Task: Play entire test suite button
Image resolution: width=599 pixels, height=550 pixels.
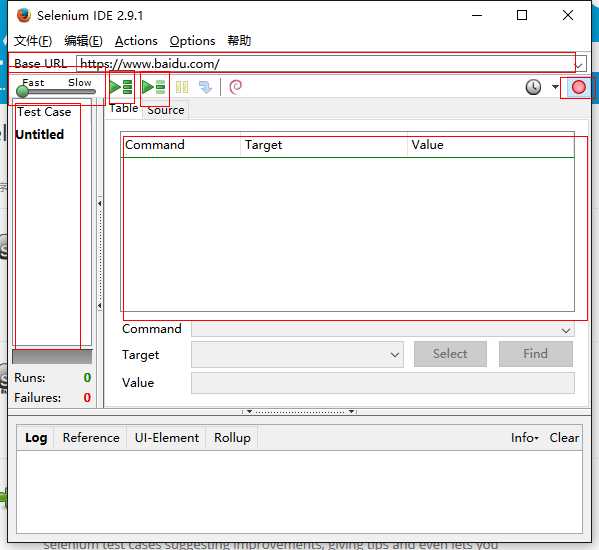Action: [x=121, y=87]
